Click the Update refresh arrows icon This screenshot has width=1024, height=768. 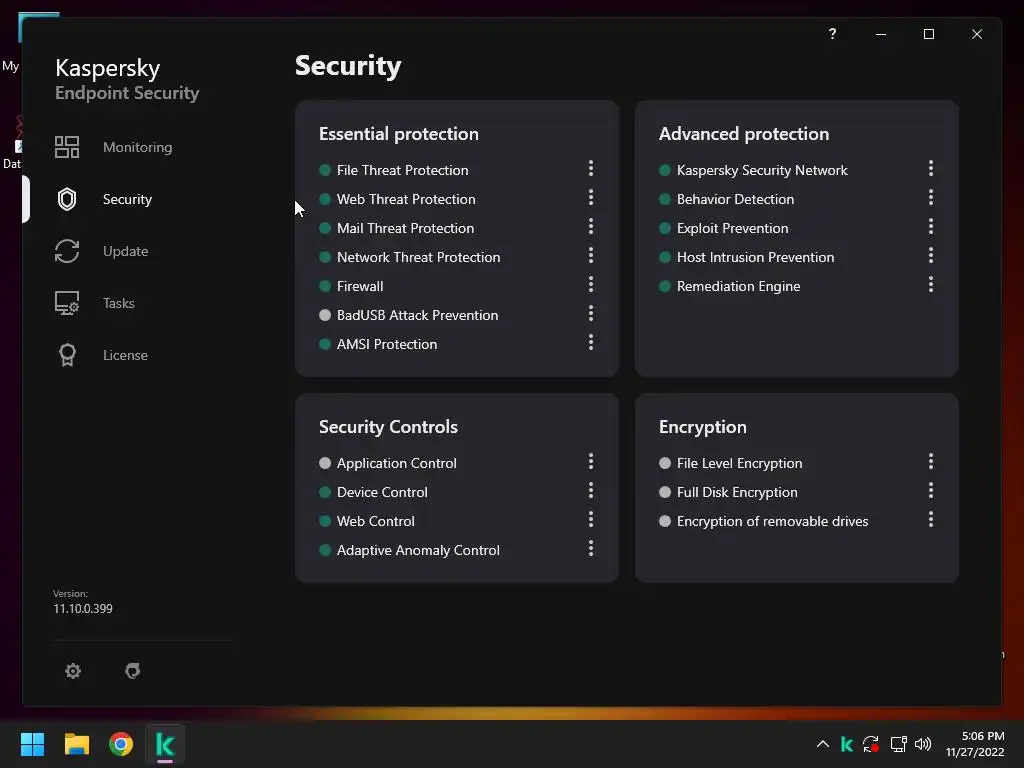pos(67,251)
